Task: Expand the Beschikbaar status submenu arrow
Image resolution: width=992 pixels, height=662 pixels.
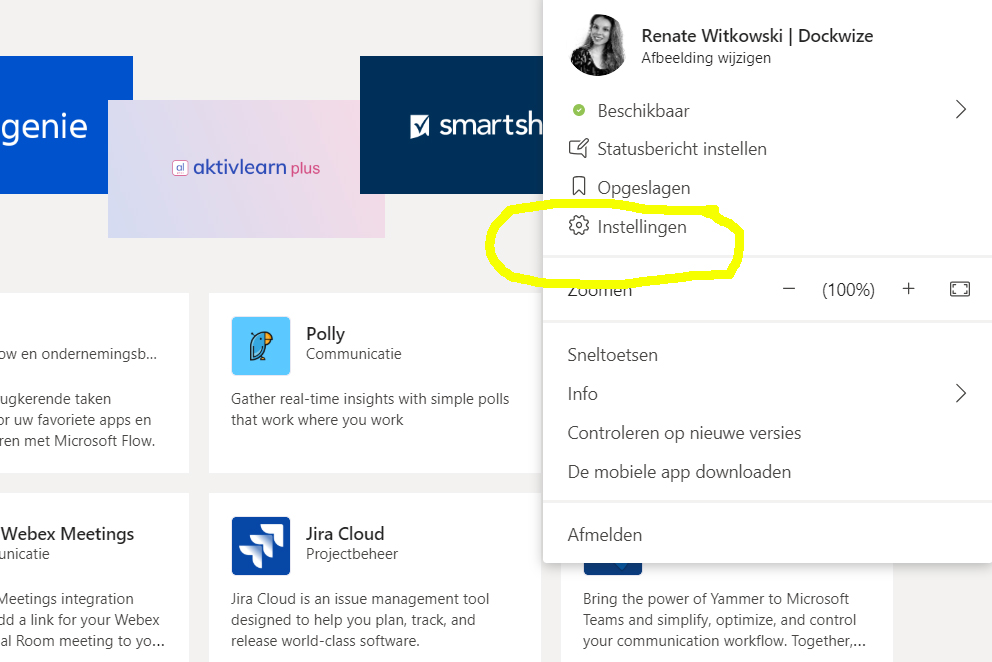Action: pos(960,109)
